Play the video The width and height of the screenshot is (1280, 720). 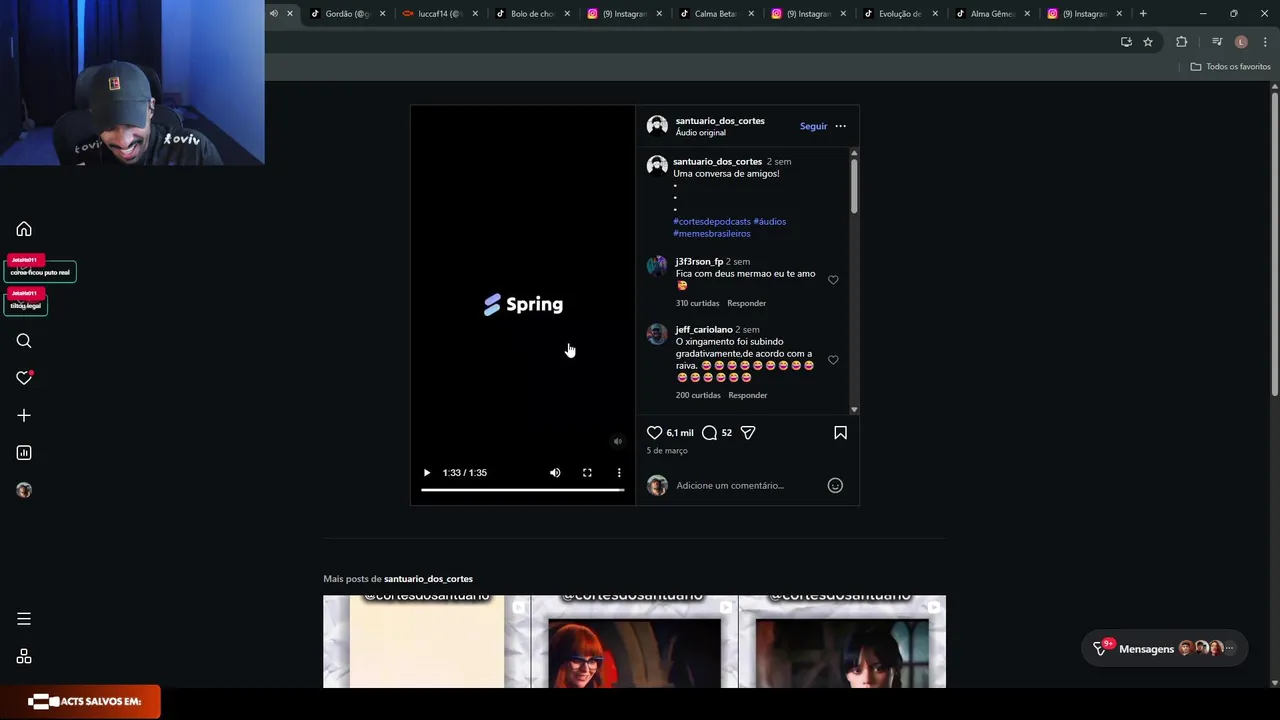427,473
